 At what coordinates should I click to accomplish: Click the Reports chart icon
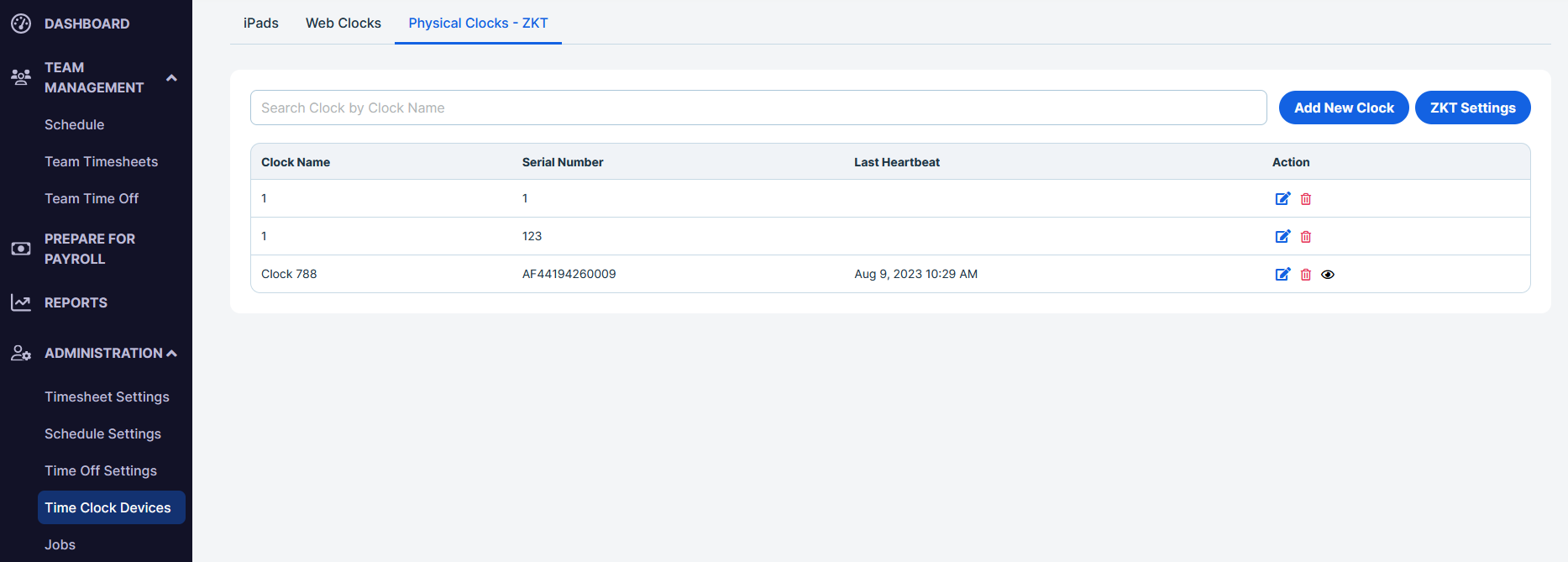click(21, 302)
